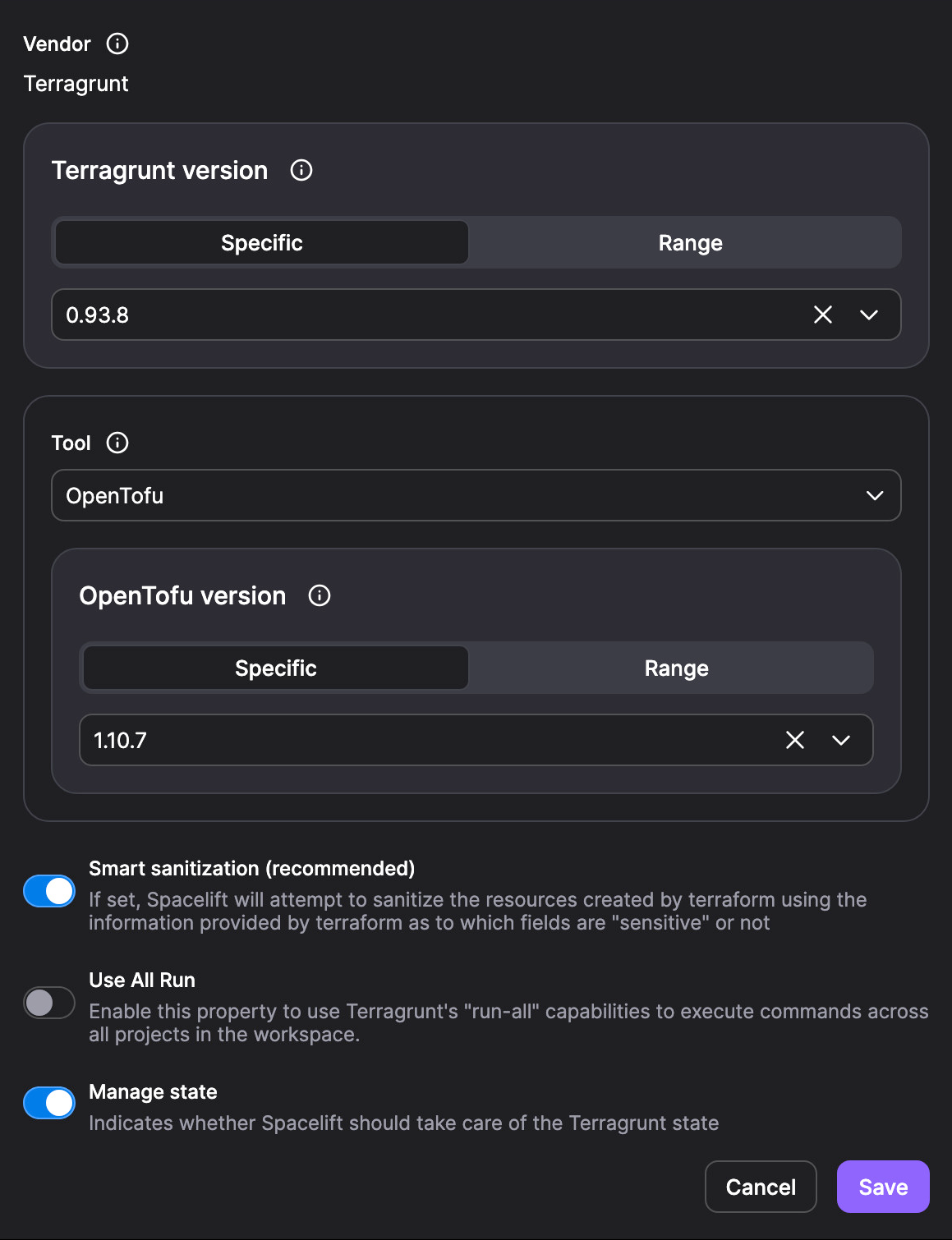Viewport: 952px width, 1240px height.
Task: Click the Terragrunt version info icon
Action: tap(301, 171)
